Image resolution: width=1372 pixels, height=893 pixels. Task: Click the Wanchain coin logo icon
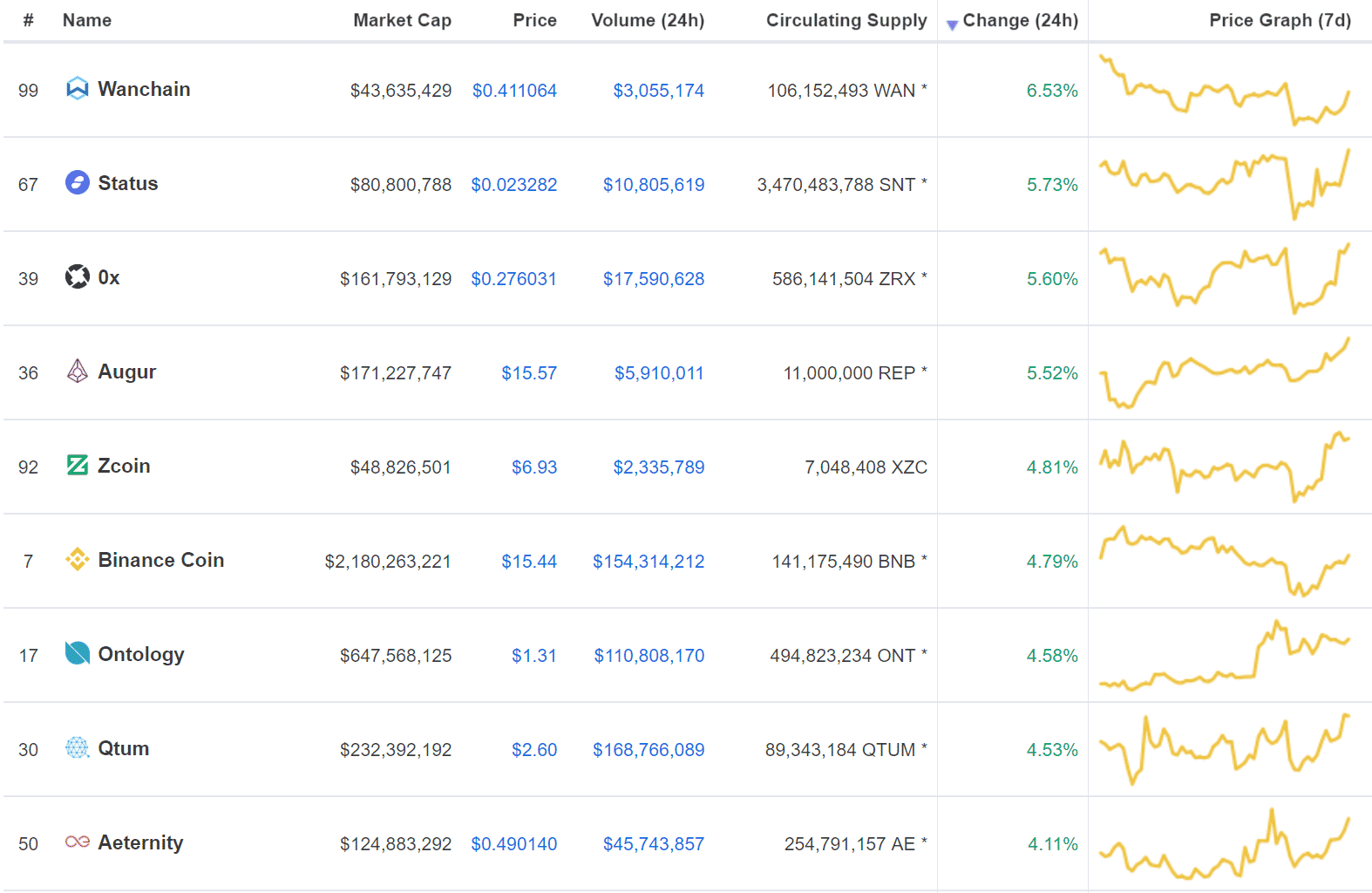tap(78, 89)
